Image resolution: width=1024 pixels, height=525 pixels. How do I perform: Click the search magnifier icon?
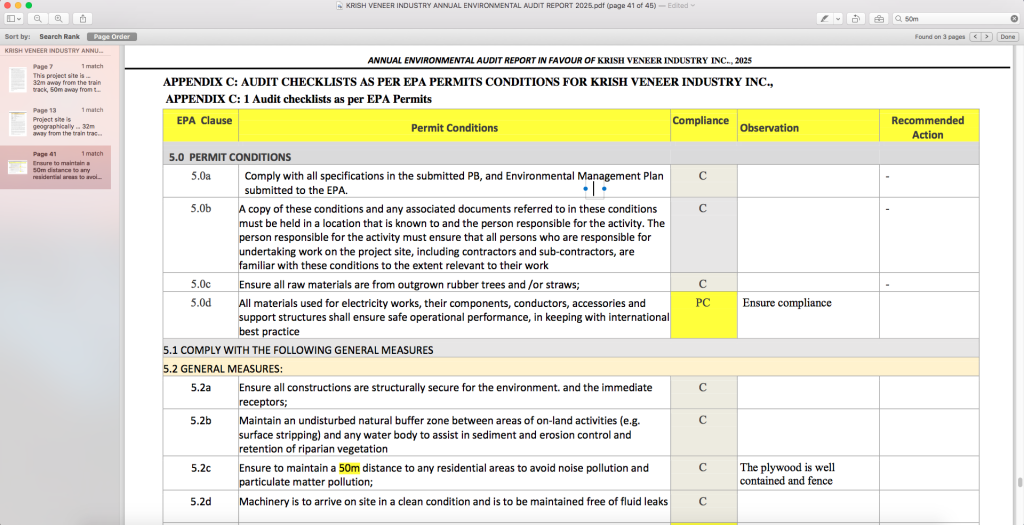(897, 19)
